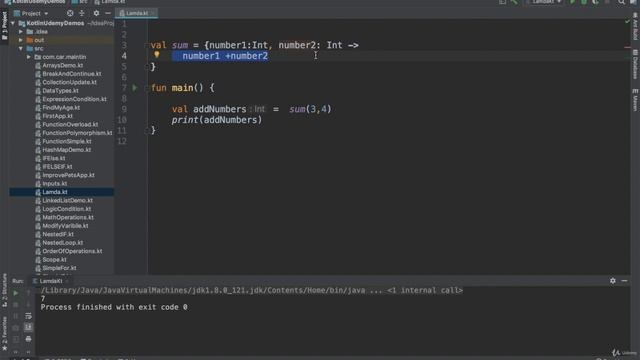
Task: Open HashMapDemo.kt file
Action: click(67, 150)
